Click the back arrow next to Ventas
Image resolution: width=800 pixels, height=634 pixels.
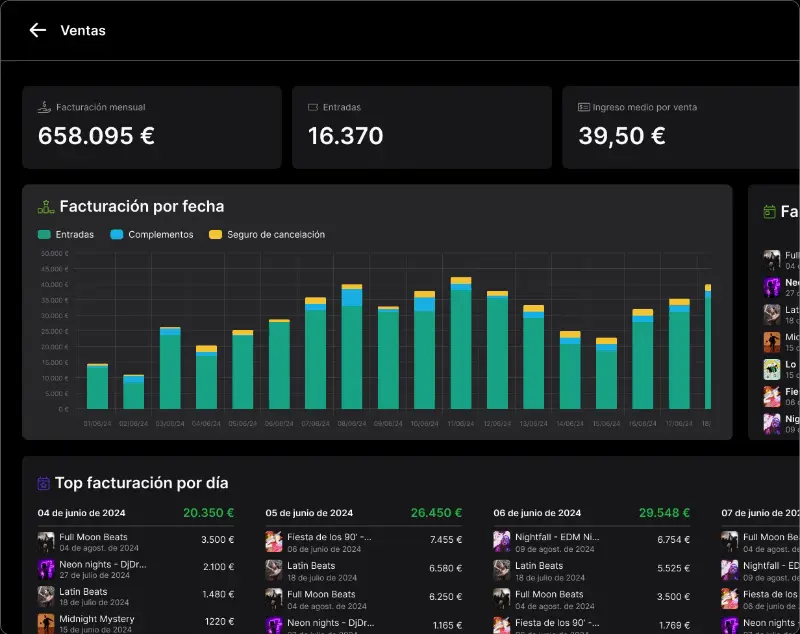tap(38, 30)
